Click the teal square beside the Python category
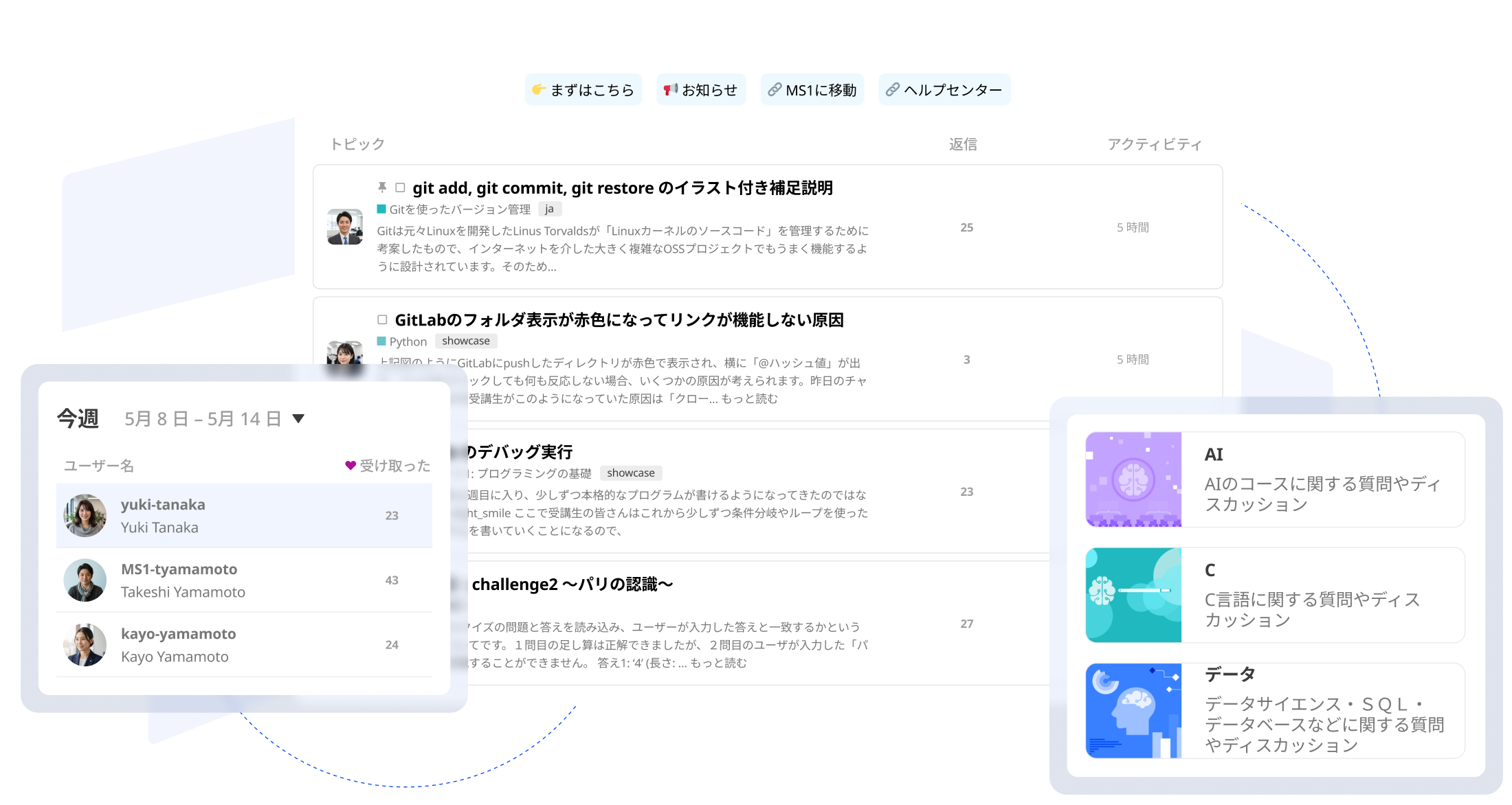1512x805 pixels. tap(381, 341)
